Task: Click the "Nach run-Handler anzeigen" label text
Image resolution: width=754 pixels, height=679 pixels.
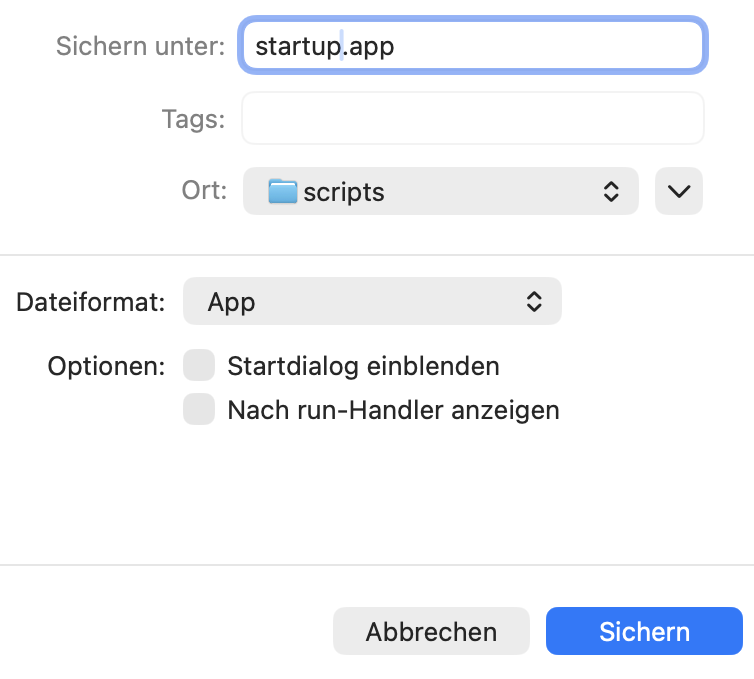Action: [x=393, y=410]
